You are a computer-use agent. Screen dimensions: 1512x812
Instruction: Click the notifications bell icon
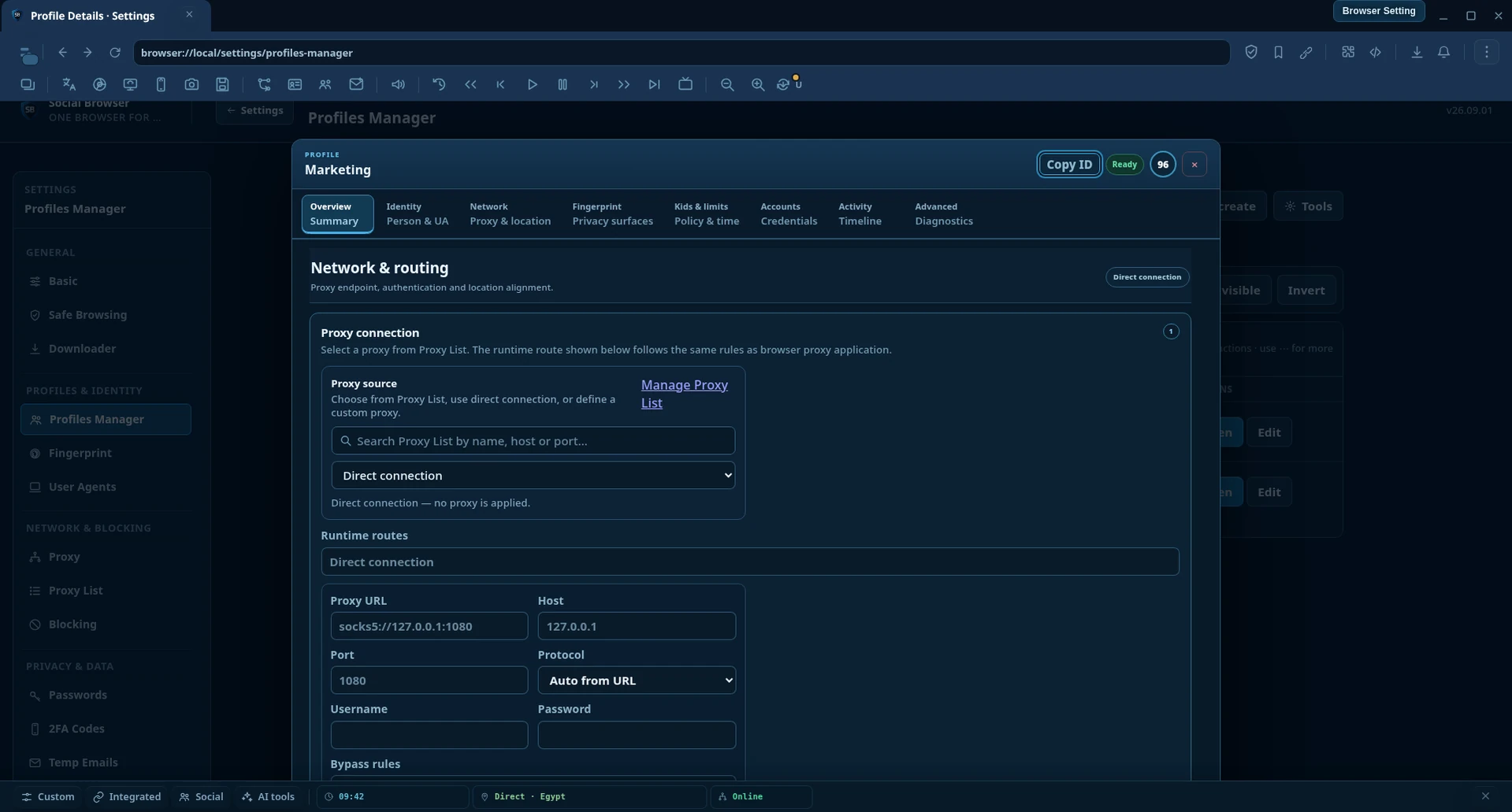(x=1443, y=52)
